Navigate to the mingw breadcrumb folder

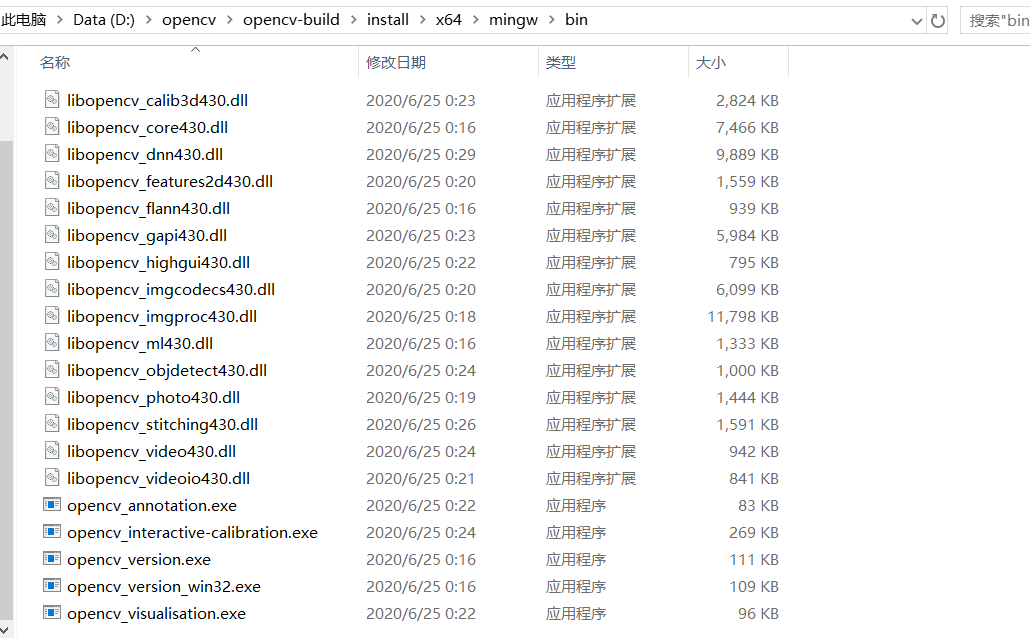click(x=513, y=19)
